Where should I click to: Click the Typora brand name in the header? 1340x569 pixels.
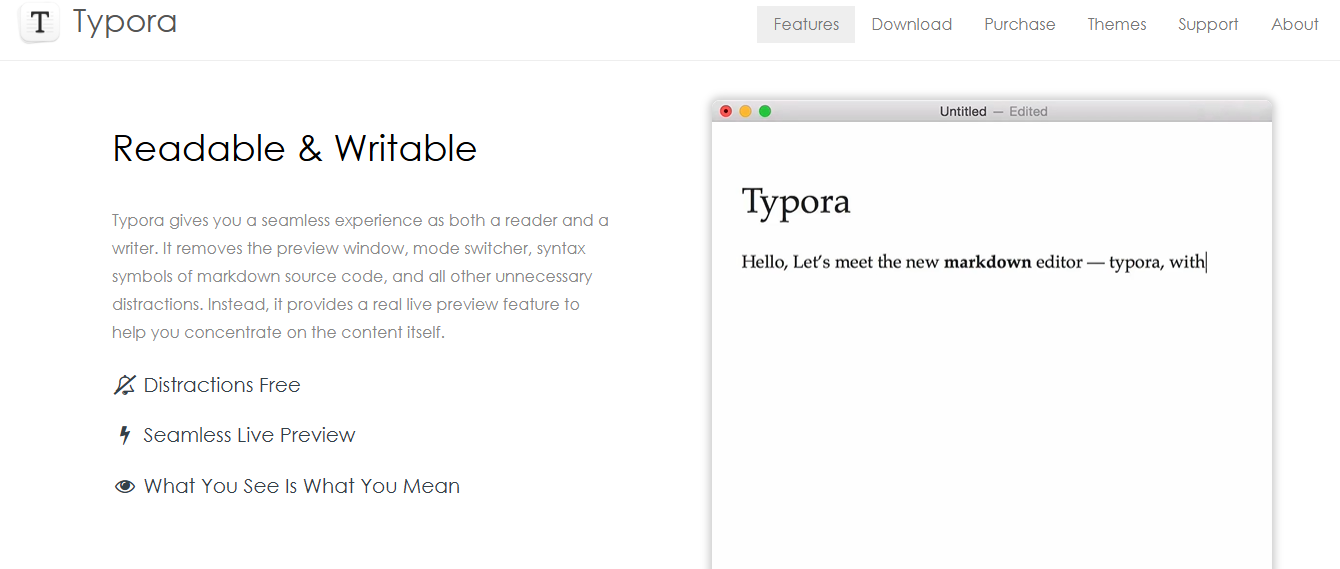125,21
